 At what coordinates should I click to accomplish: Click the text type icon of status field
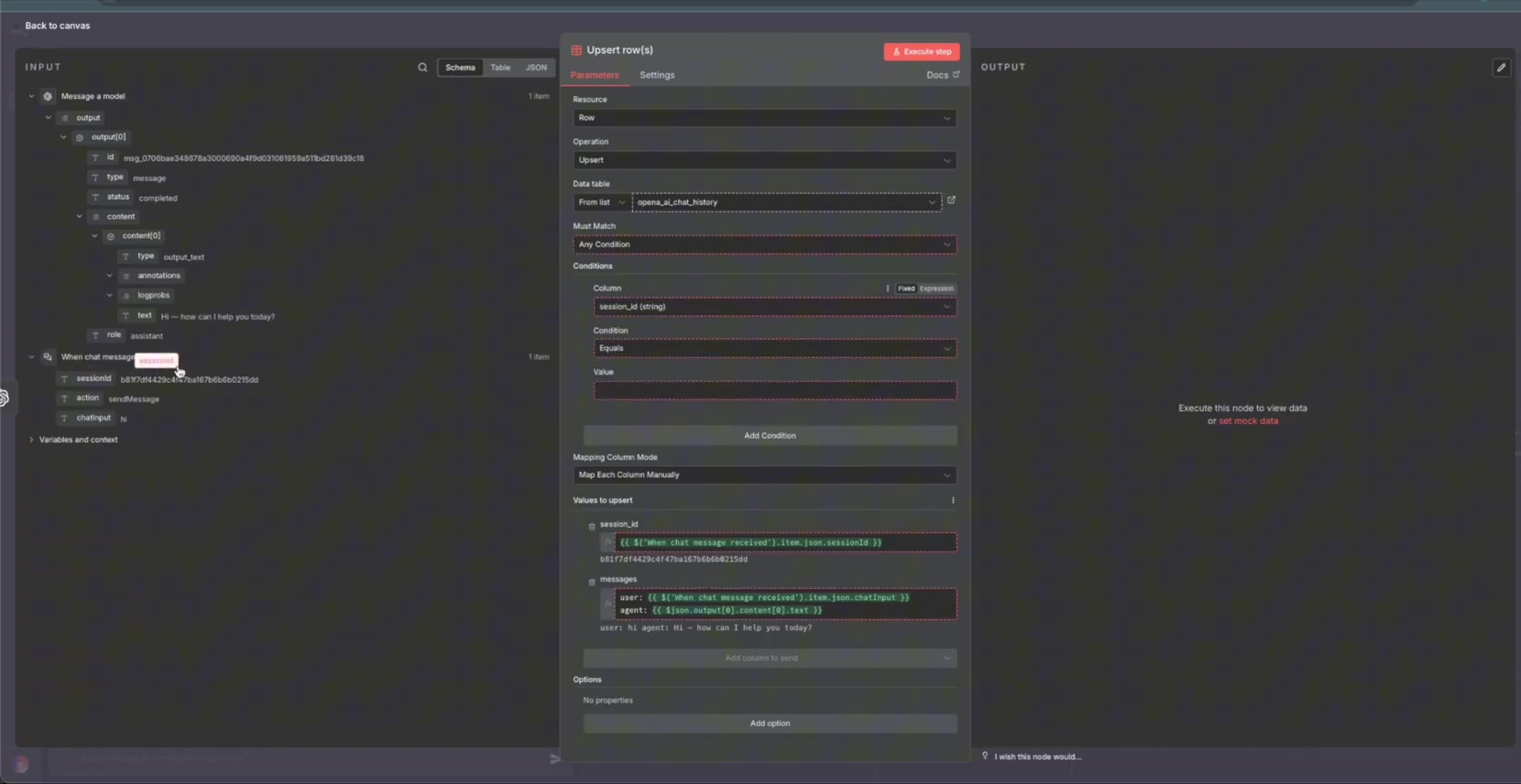pos(95,197)
